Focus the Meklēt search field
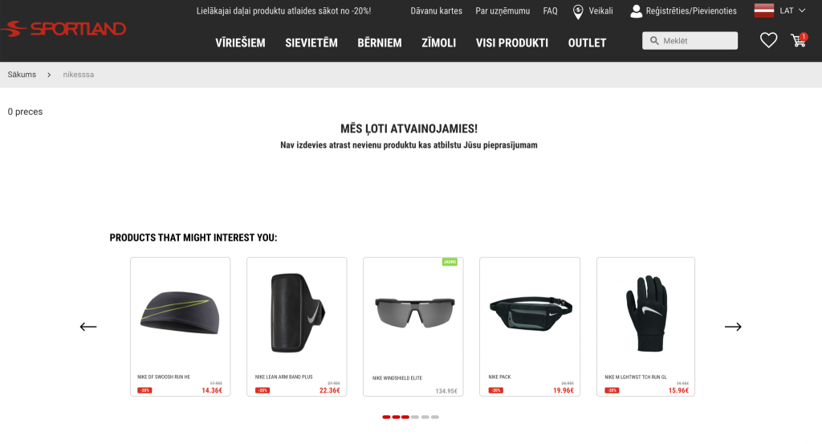 (690, 41)
